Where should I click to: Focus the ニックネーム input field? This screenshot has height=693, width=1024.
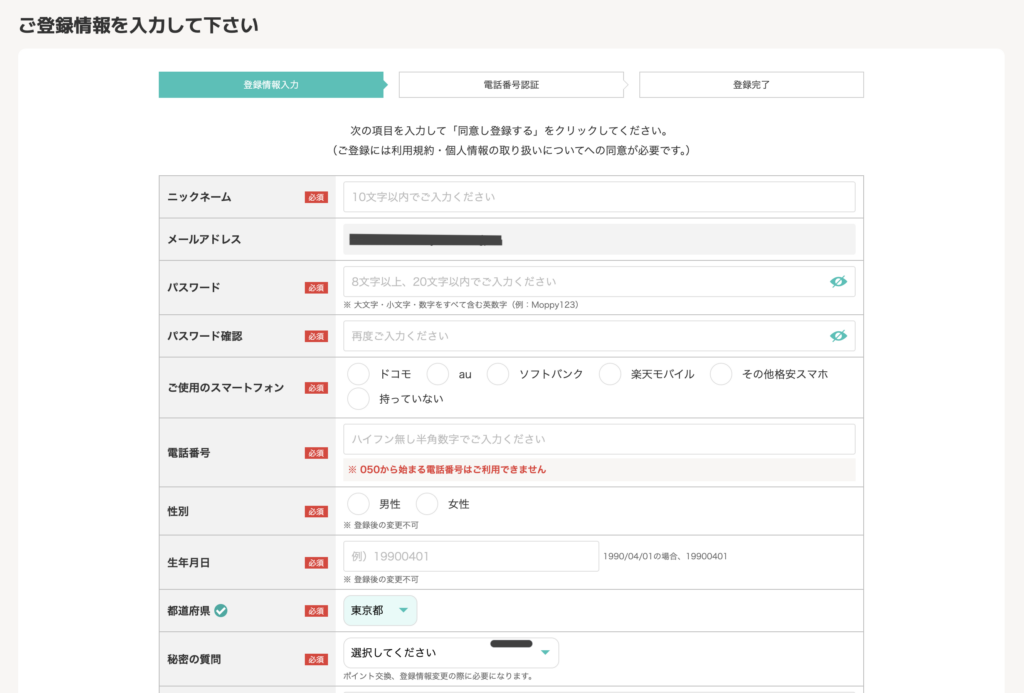click(x=598, y=197)
